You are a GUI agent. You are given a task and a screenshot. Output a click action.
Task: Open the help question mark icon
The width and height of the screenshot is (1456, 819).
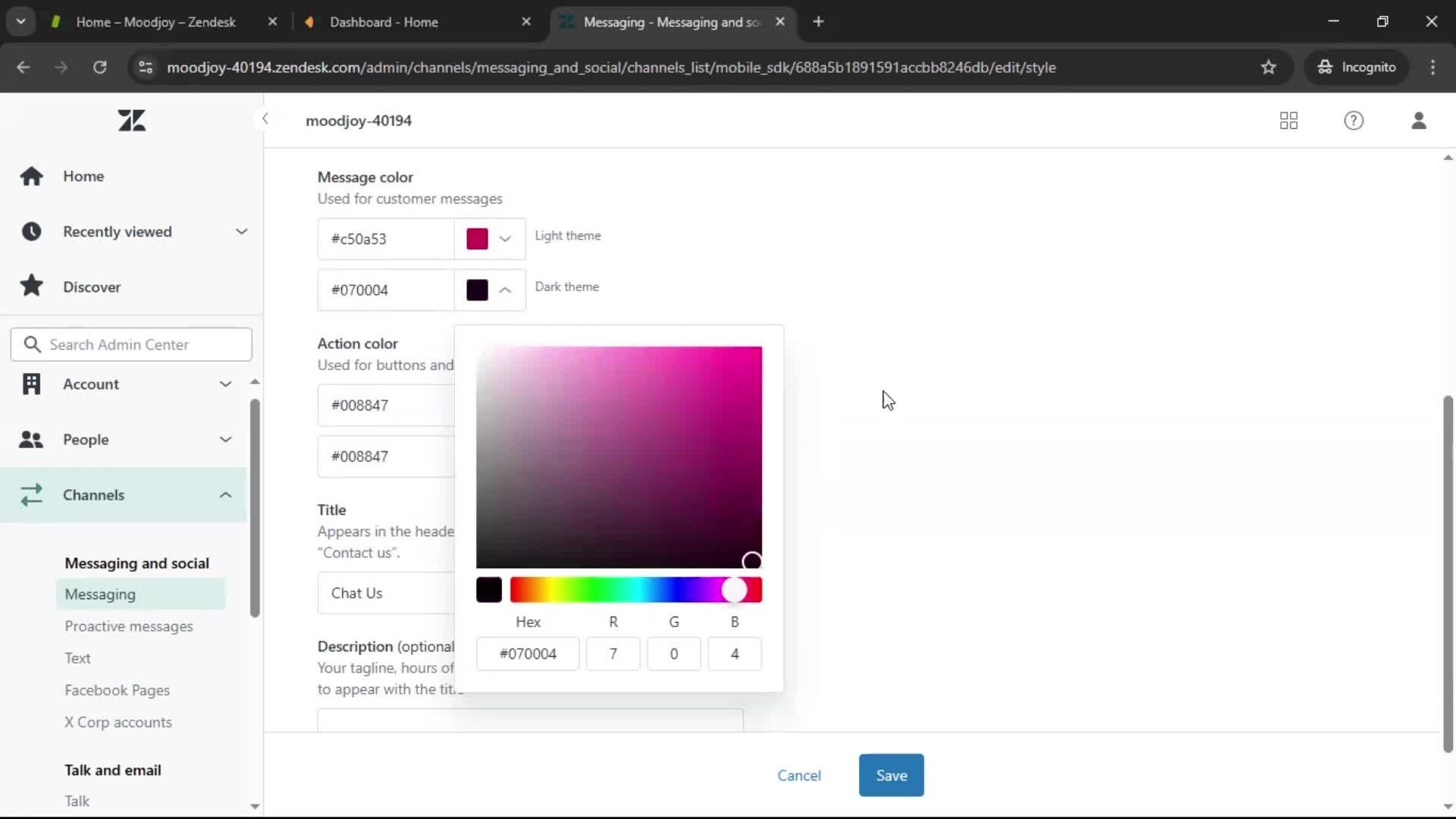pyautogui.click(x=1354, y=121)
